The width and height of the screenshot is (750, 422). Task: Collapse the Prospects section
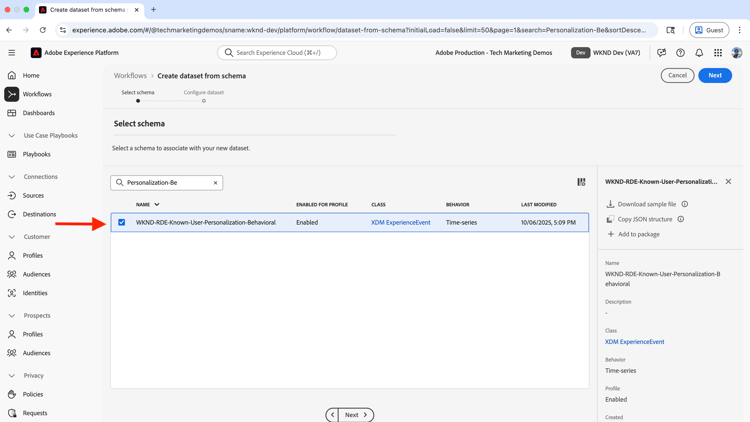(12, 316)
